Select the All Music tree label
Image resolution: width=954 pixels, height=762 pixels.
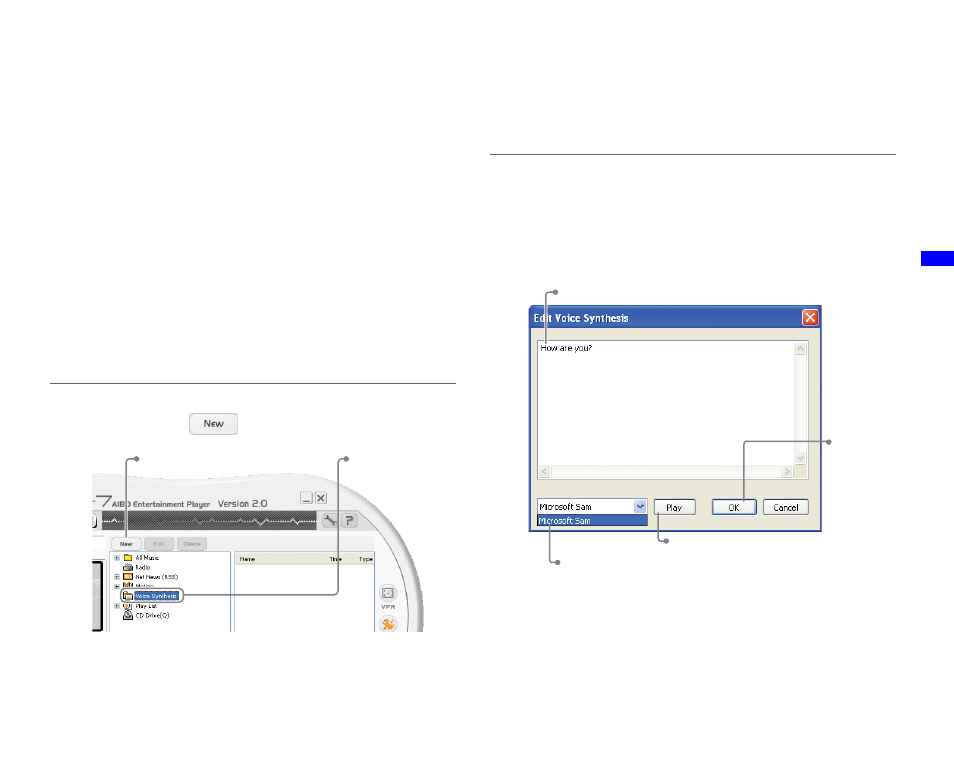coord(147,558)
